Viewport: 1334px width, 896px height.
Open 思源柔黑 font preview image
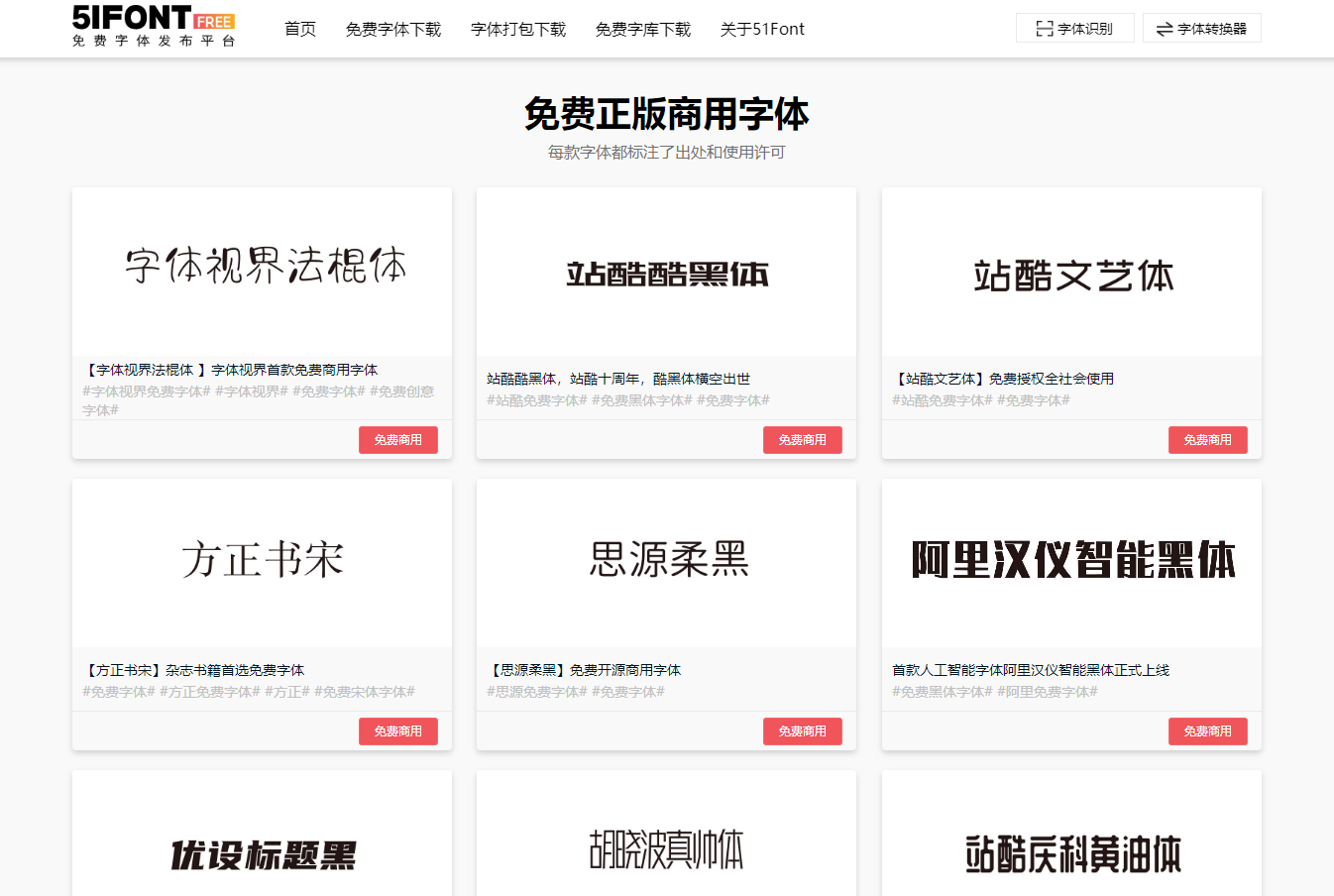click(x=666, y=563)
